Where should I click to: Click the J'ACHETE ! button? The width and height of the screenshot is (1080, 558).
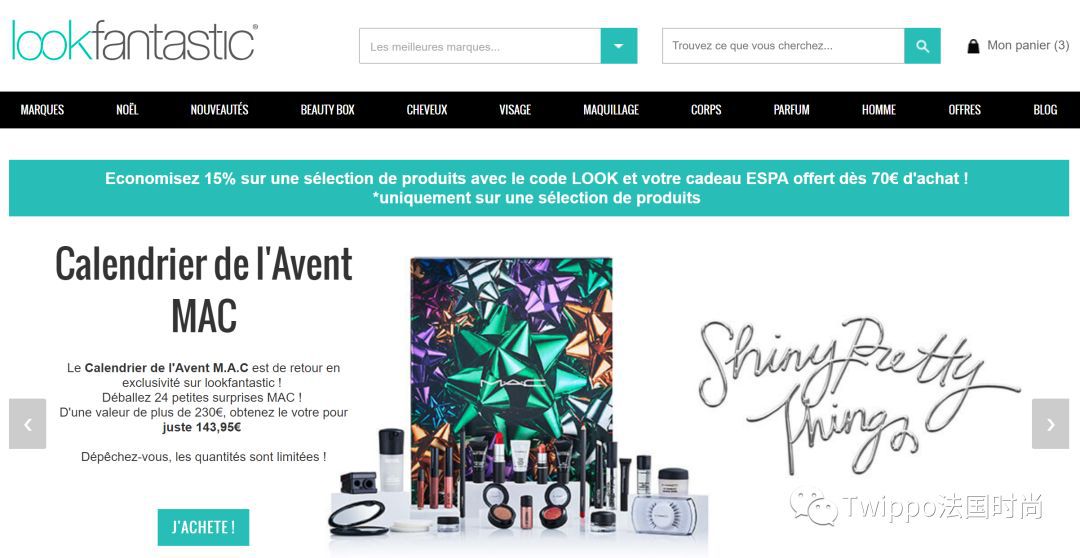coord(203,528)
